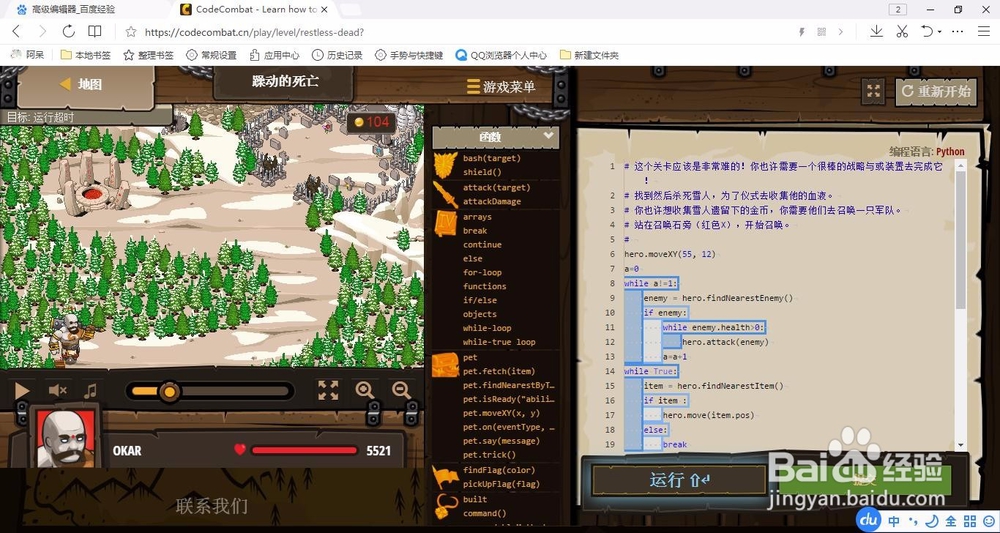Image resolution: width=1000 pixels, height=533 pixels.
Task: Click the pet chest item icon
Action: tap(445, 365)
